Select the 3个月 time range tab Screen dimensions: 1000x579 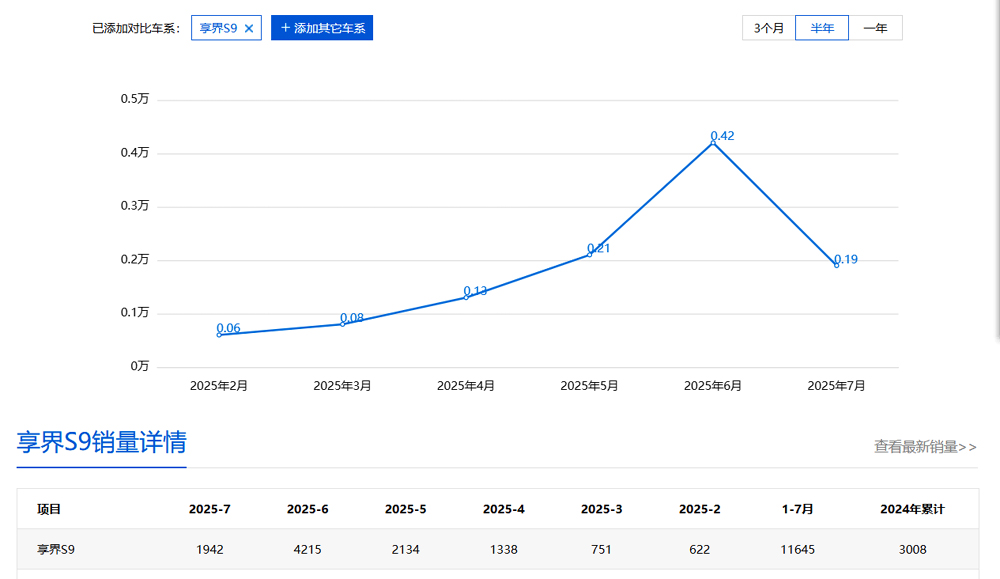768,28
